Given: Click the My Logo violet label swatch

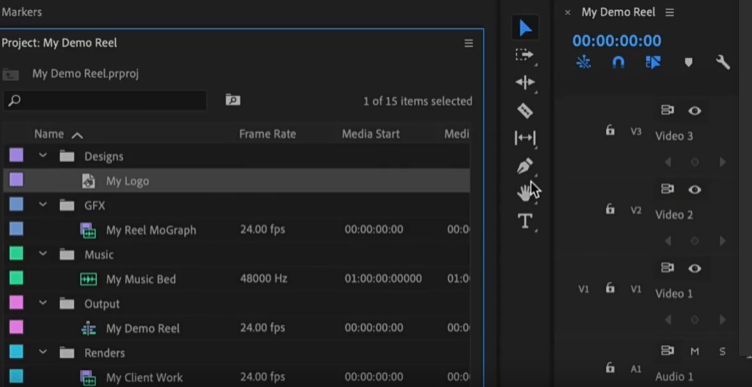Looking at the screenshot, I should (16, 180).
